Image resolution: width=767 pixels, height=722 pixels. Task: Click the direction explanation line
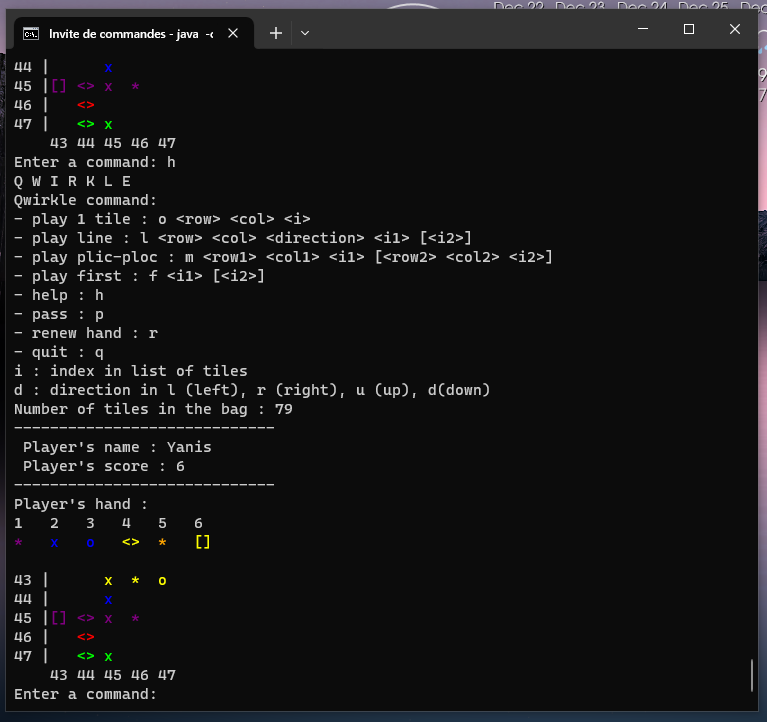[252, 390]
